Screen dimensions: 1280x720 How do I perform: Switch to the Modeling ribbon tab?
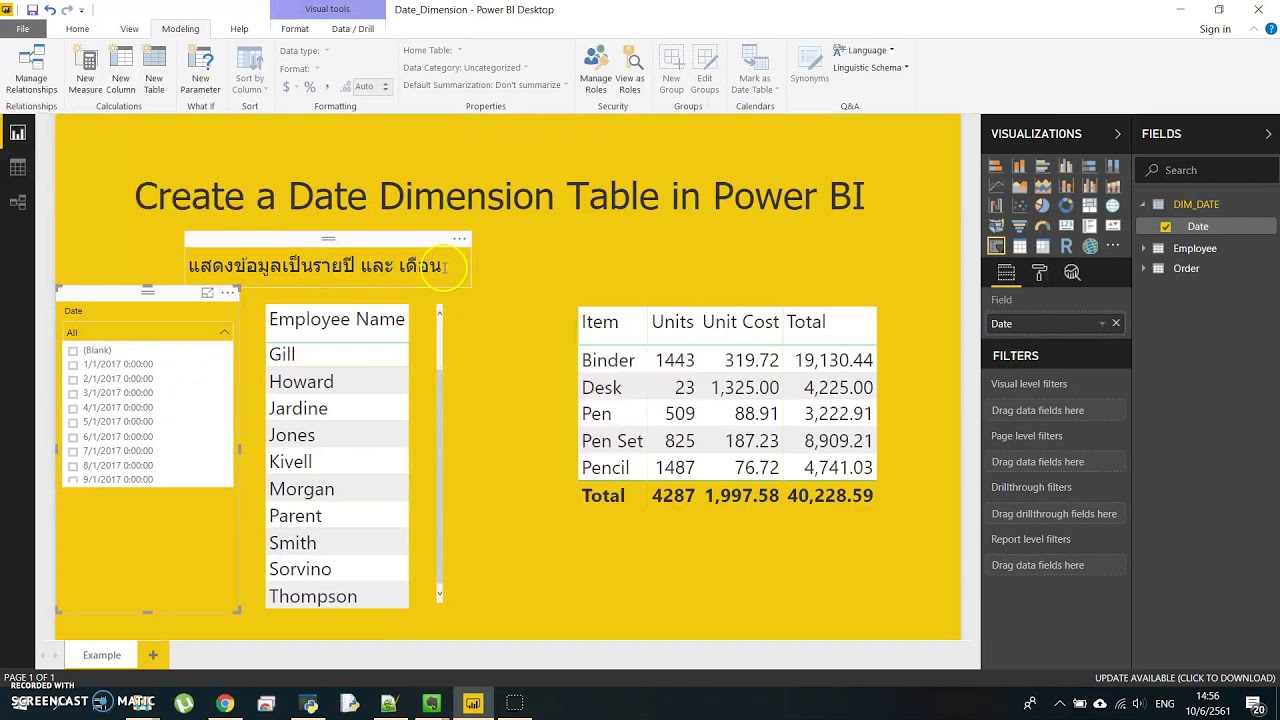coord(181,29)
